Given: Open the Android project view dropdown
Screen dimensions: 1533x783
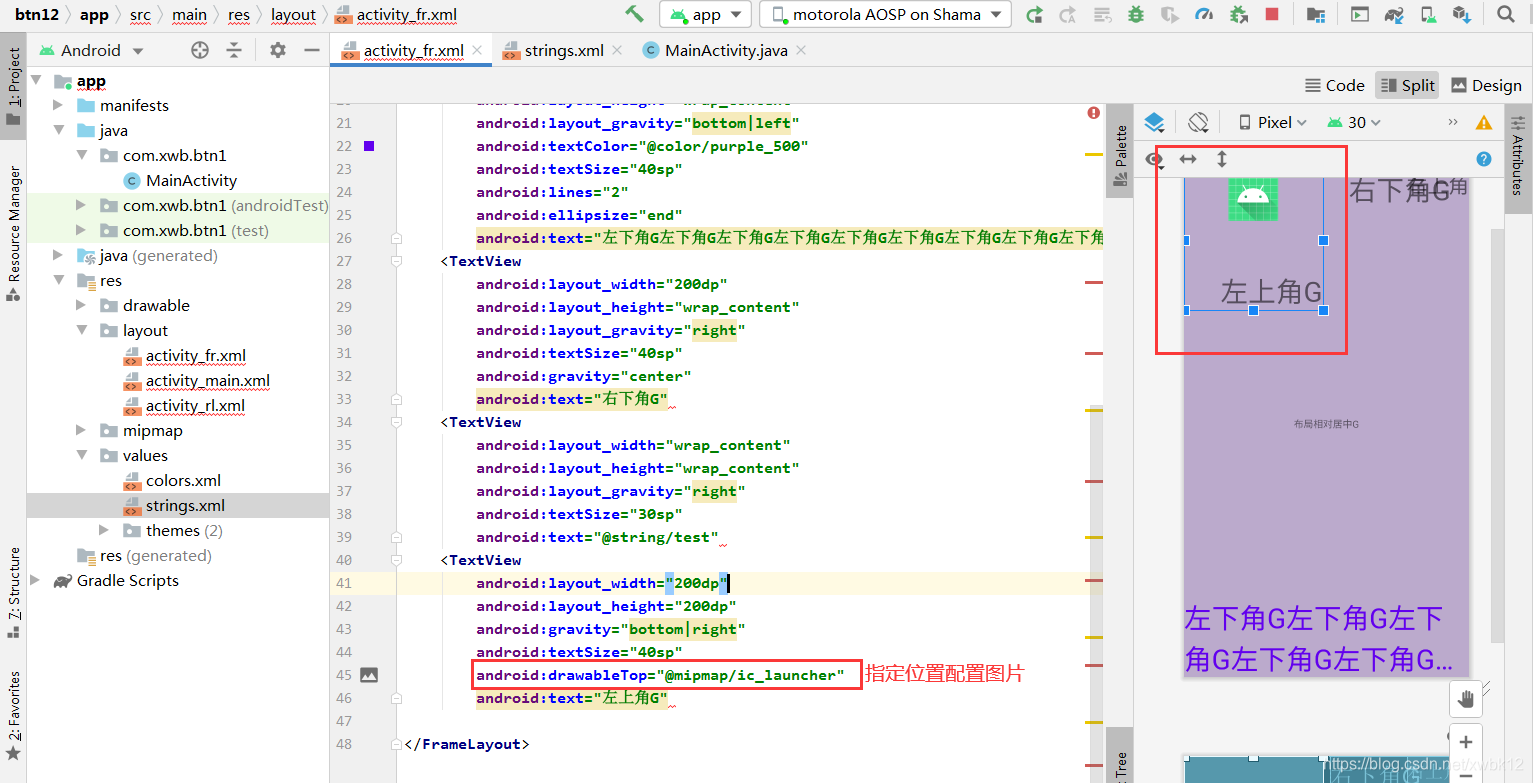Looking at the screenshot, I should click(x=91, y=50).
